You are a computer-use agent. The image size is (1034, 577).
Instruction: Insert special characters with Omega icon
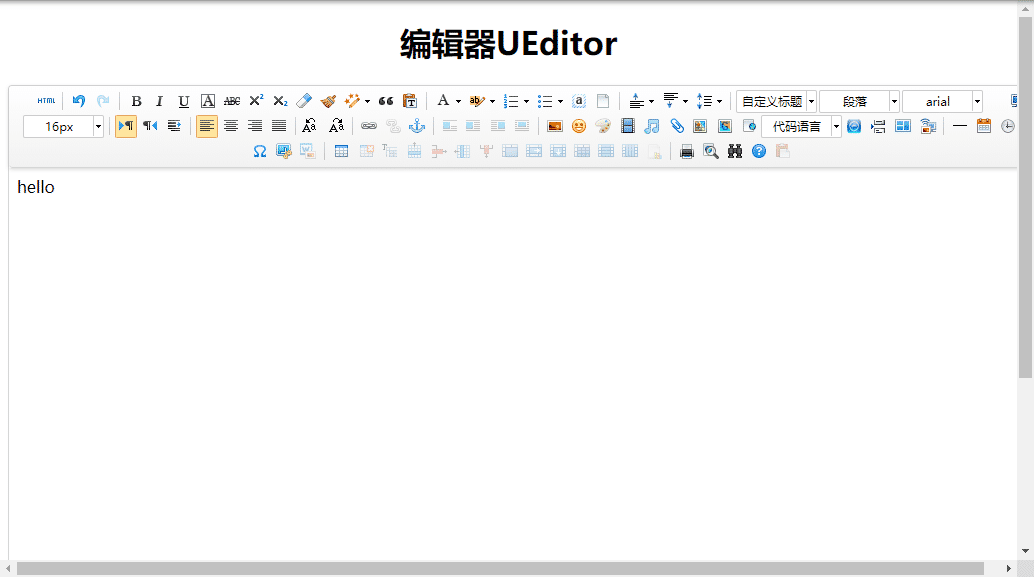[x=260, y=152]
